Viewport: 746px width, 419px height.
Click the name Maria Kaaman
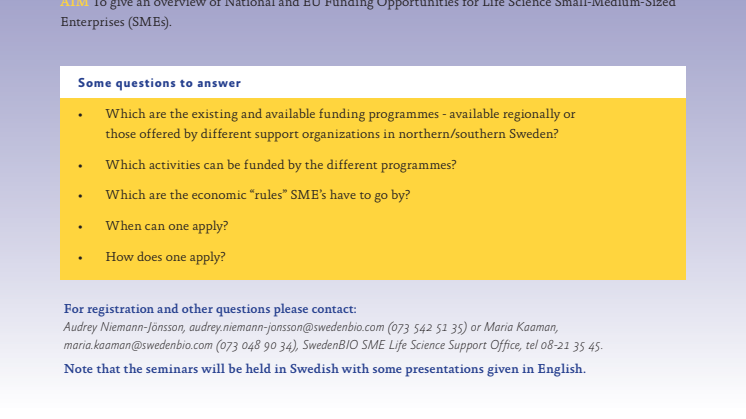pyautogui.click(x=520, y=327)
